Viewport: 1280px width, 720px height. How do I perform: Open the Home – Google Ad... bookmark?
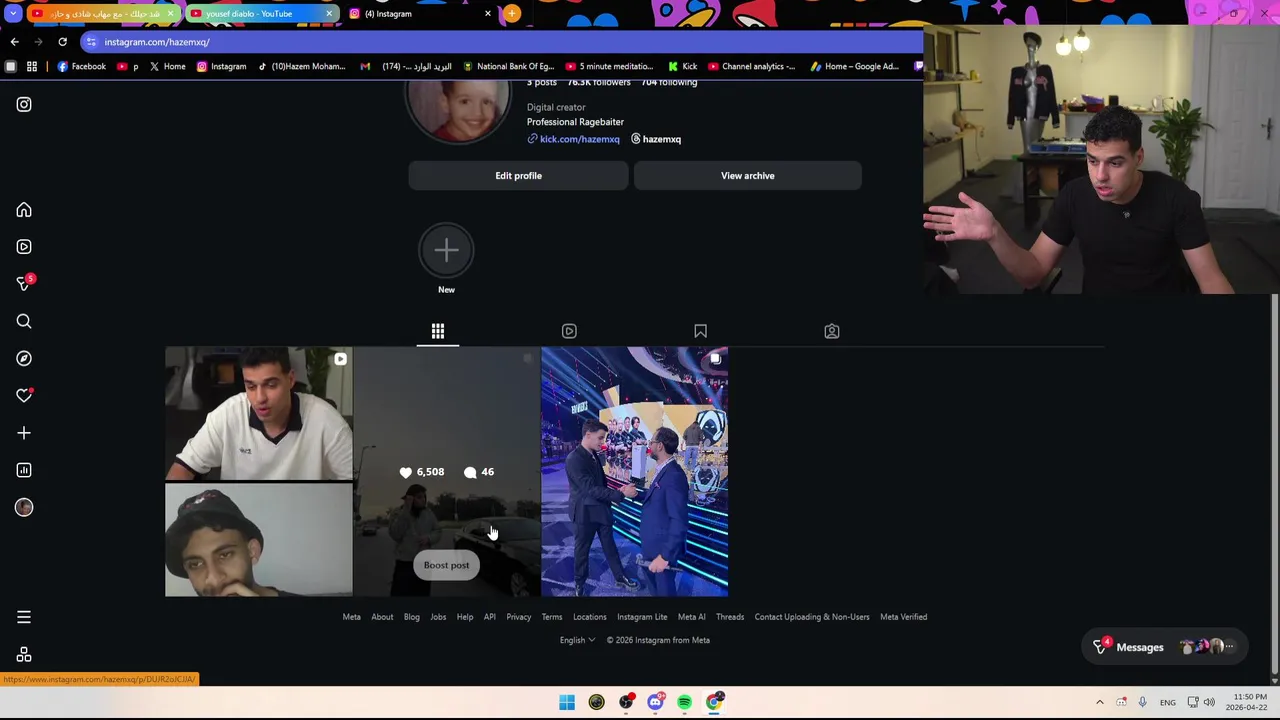pyautogui.click(x=854, y=67)
